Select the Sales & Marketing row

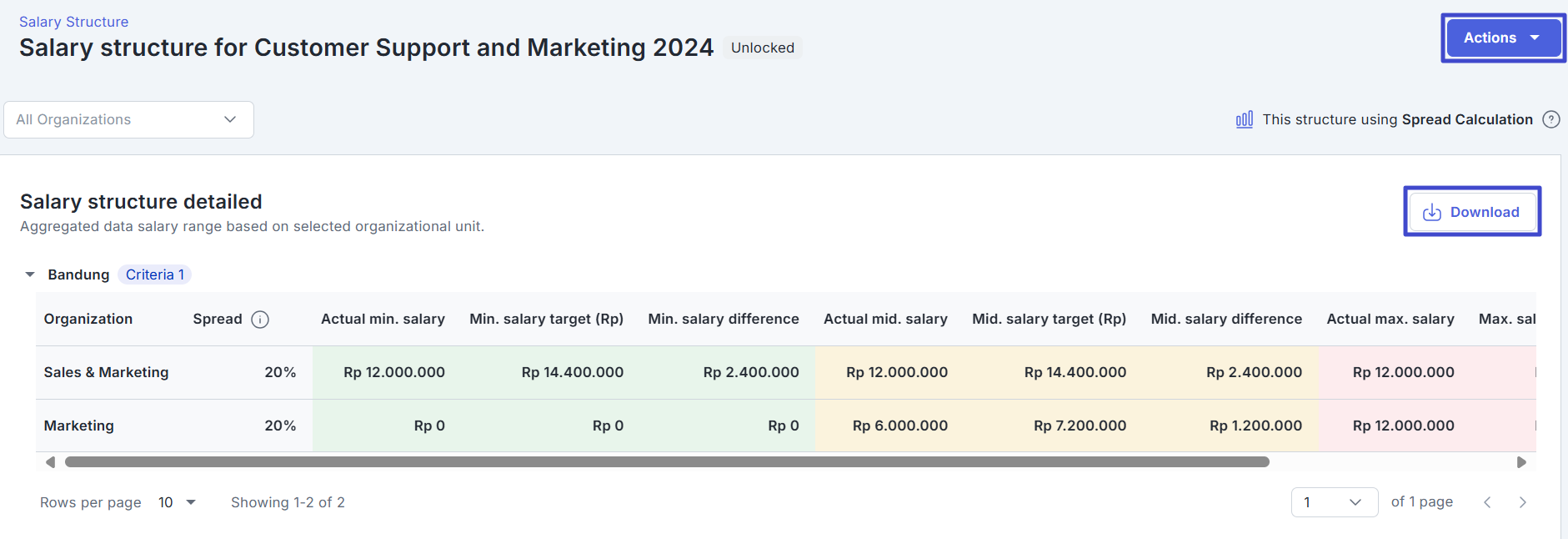pos(106,372)
